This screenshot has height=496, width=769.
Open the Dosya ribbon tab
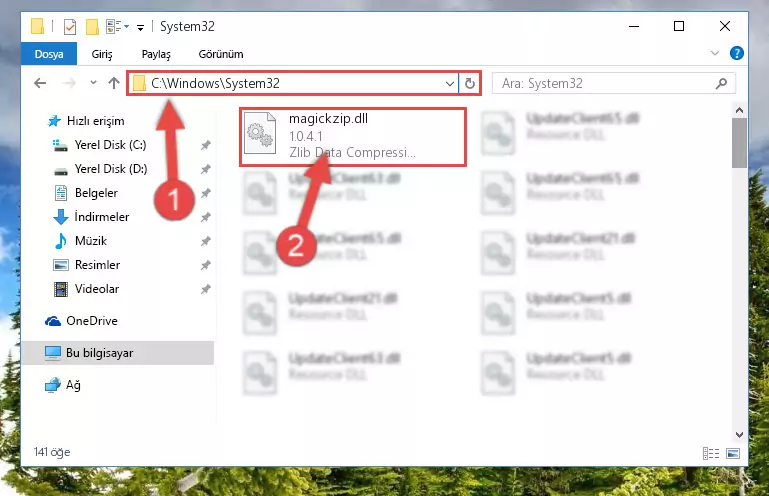click(x=49, y=54)
